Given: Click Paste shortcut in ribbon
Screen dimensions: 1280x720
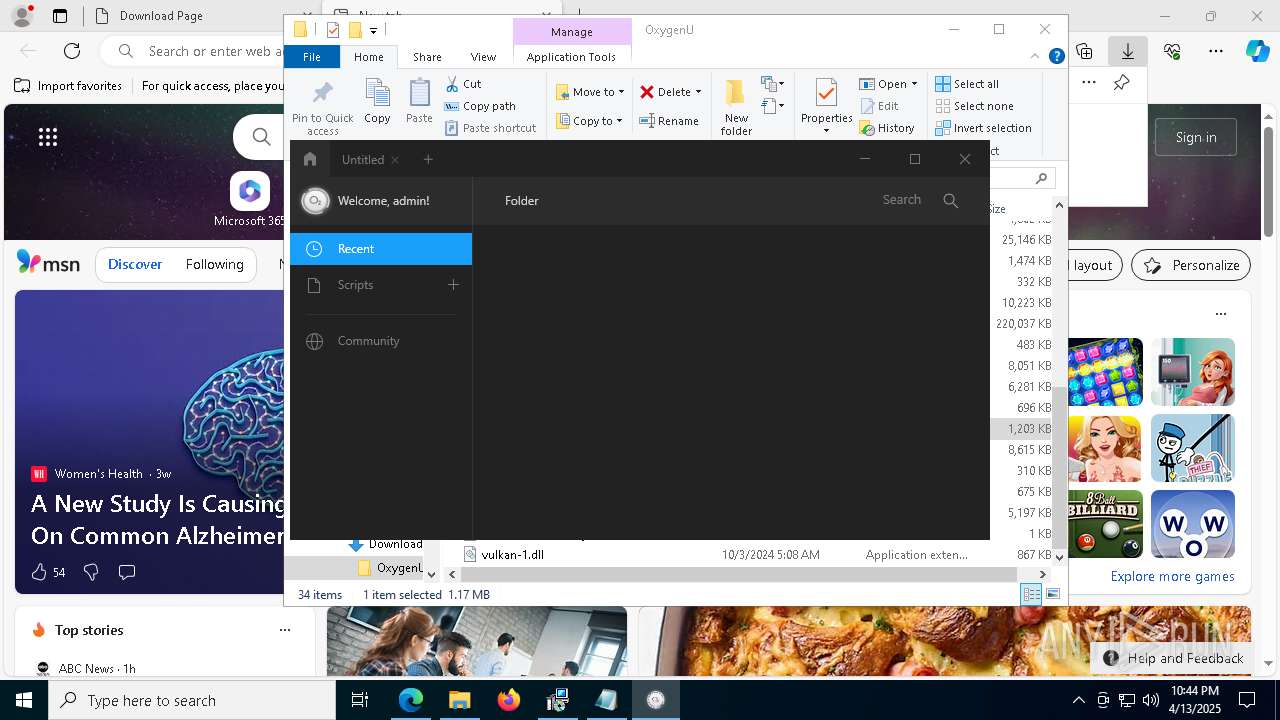Looking at the screenshot, I should [x=490, y=128].
